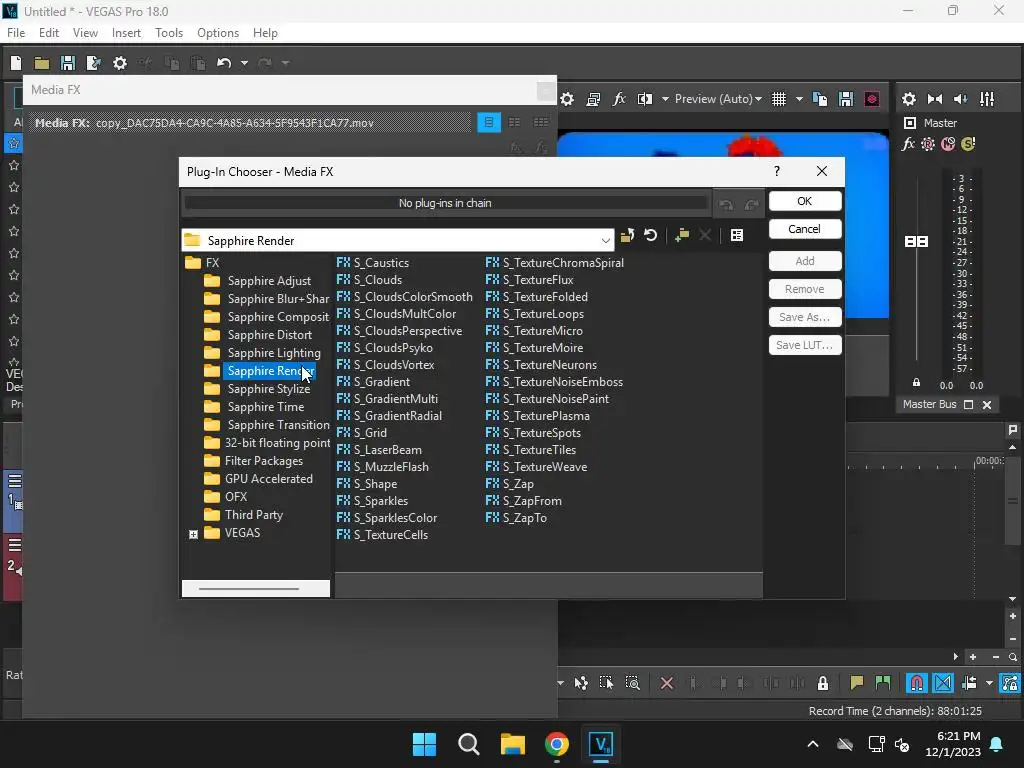Open a project with the folder icon
Viewport: 1024px width, 768px height.
[42, 63]
